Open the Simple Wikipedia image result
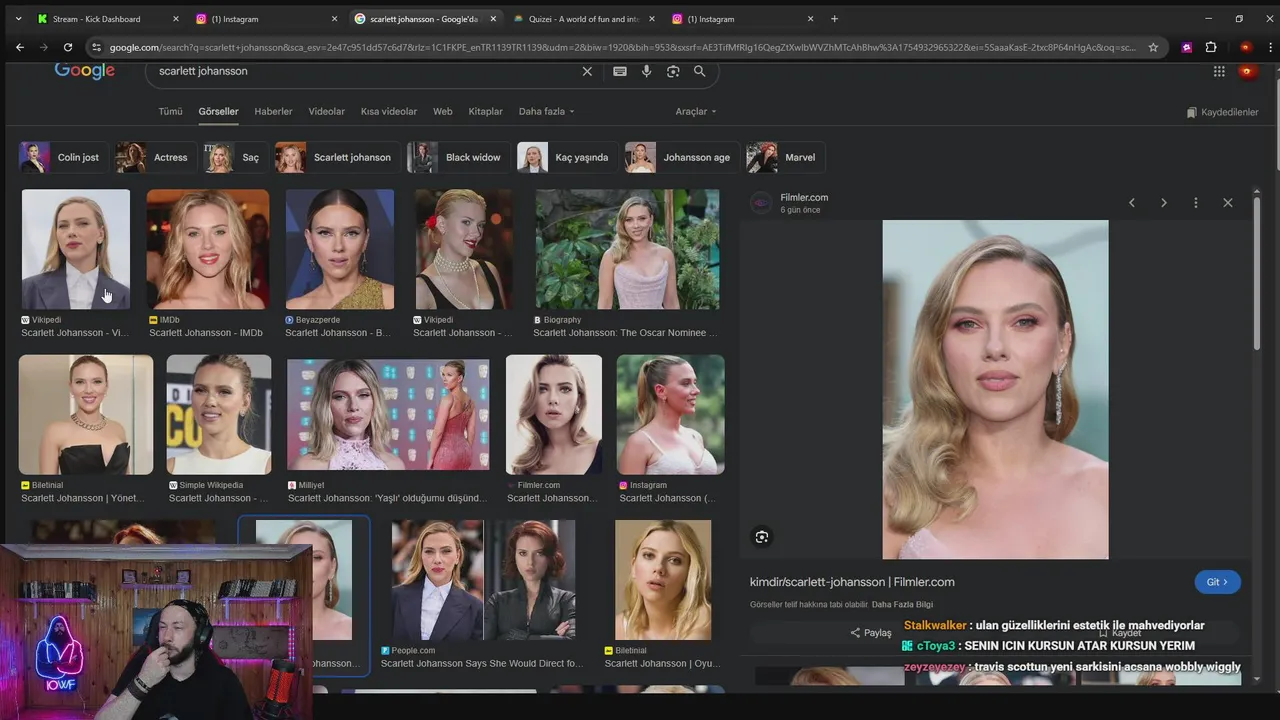The width and height of the screenshot is (1280, 720). (219, 415)
